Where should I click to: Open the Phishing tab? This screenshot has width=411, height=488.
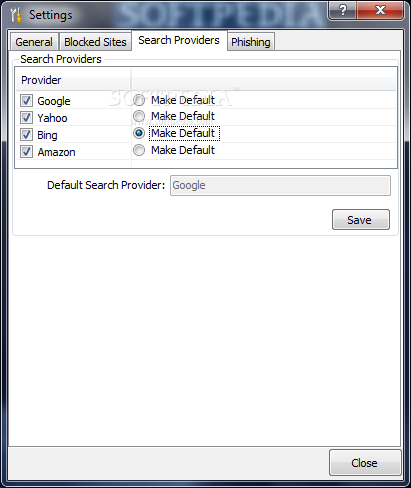pos(251,42)
